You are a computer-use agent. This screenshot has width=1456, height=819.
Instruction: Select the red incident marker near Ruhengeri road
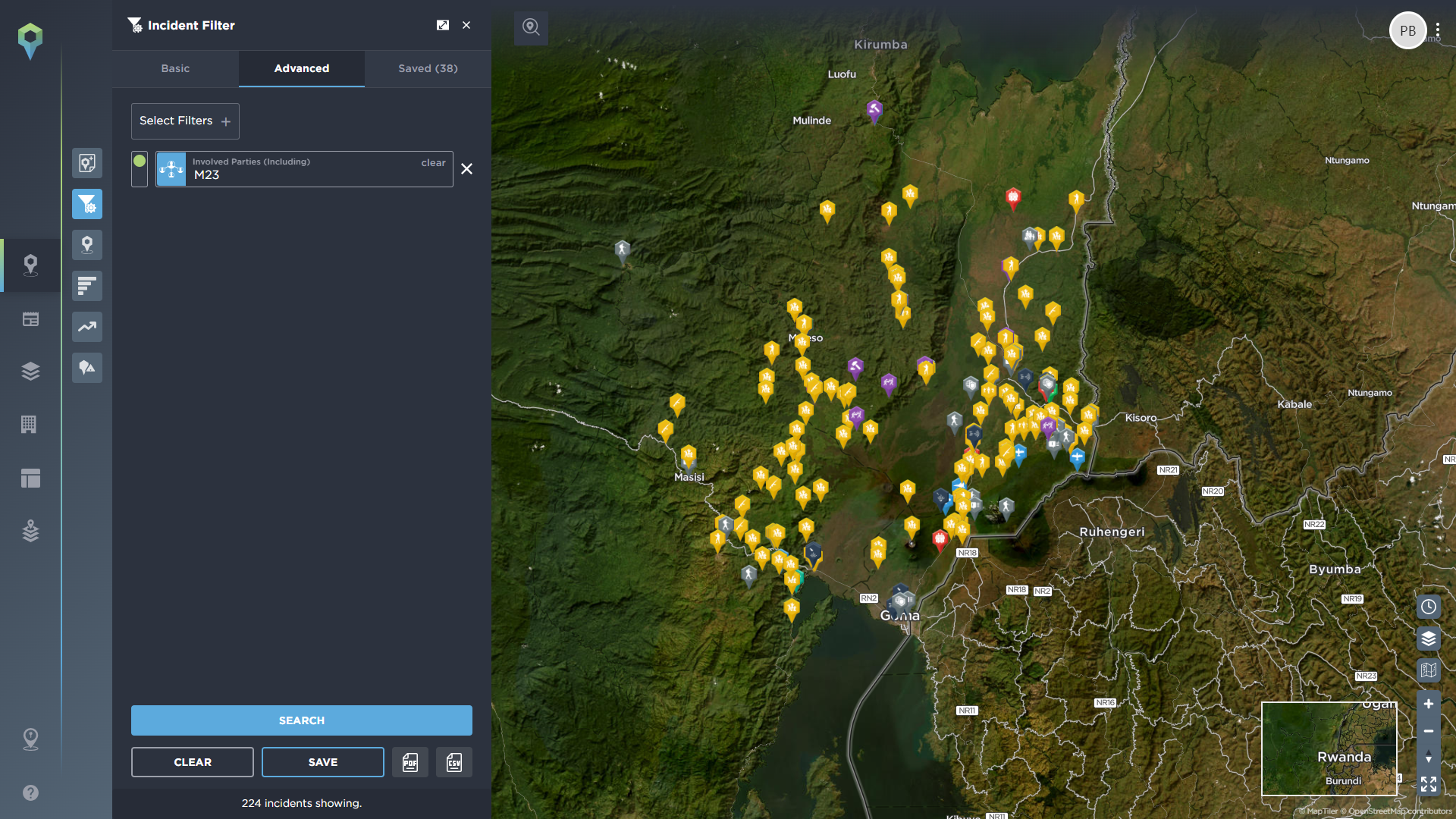pos(940,540)
